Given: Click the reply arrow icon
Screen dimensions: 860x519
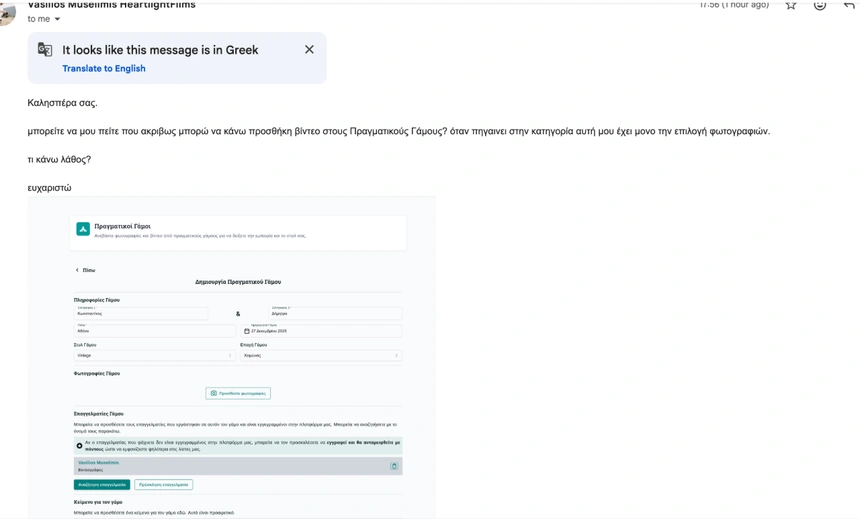Looking at the screenshot, I should tap(849, 5).
